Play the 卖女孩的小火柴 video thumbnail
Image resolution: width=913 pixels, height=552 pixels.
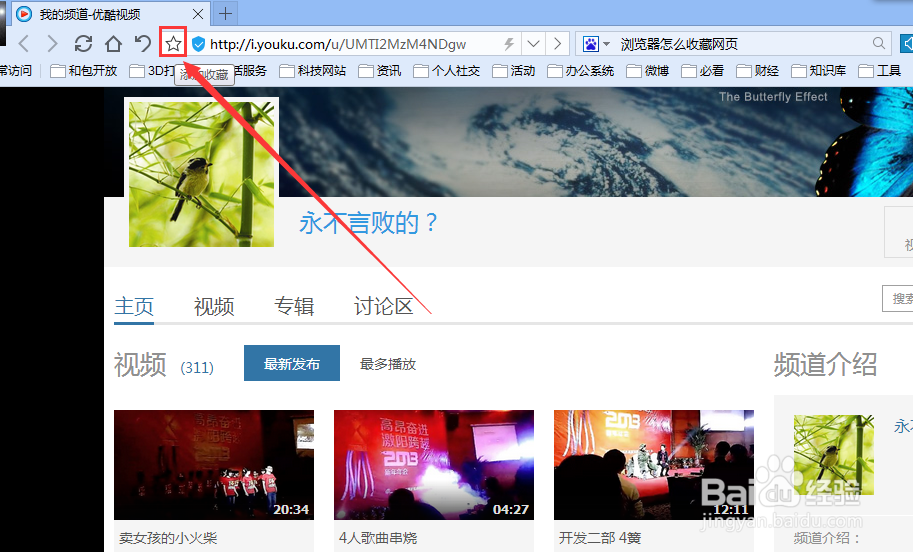(x=214, y=465)
